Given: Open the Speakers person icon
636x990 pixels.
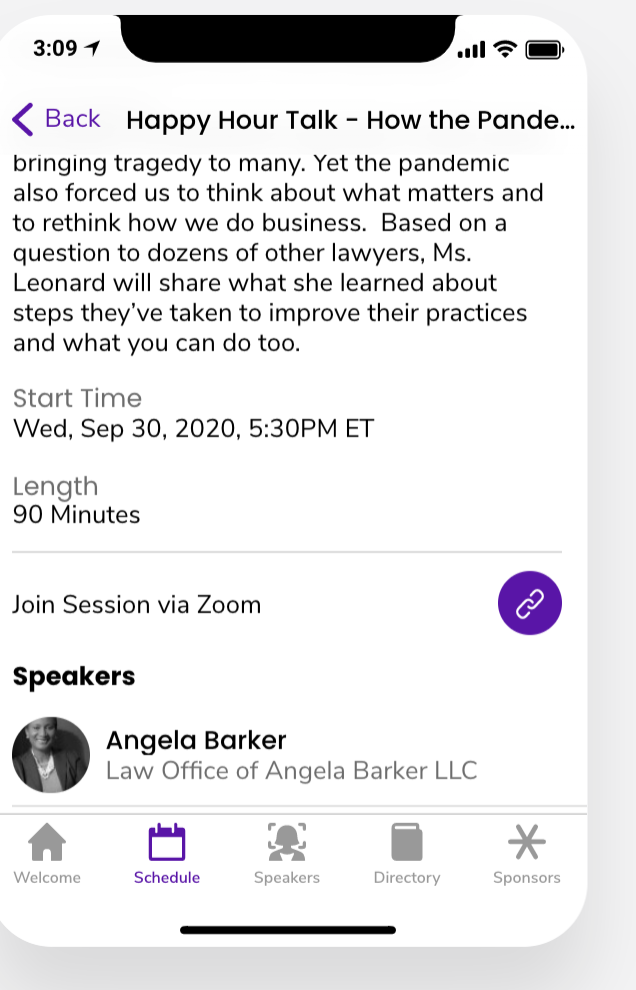Looking at the screenshot, I should pos(287,842).
